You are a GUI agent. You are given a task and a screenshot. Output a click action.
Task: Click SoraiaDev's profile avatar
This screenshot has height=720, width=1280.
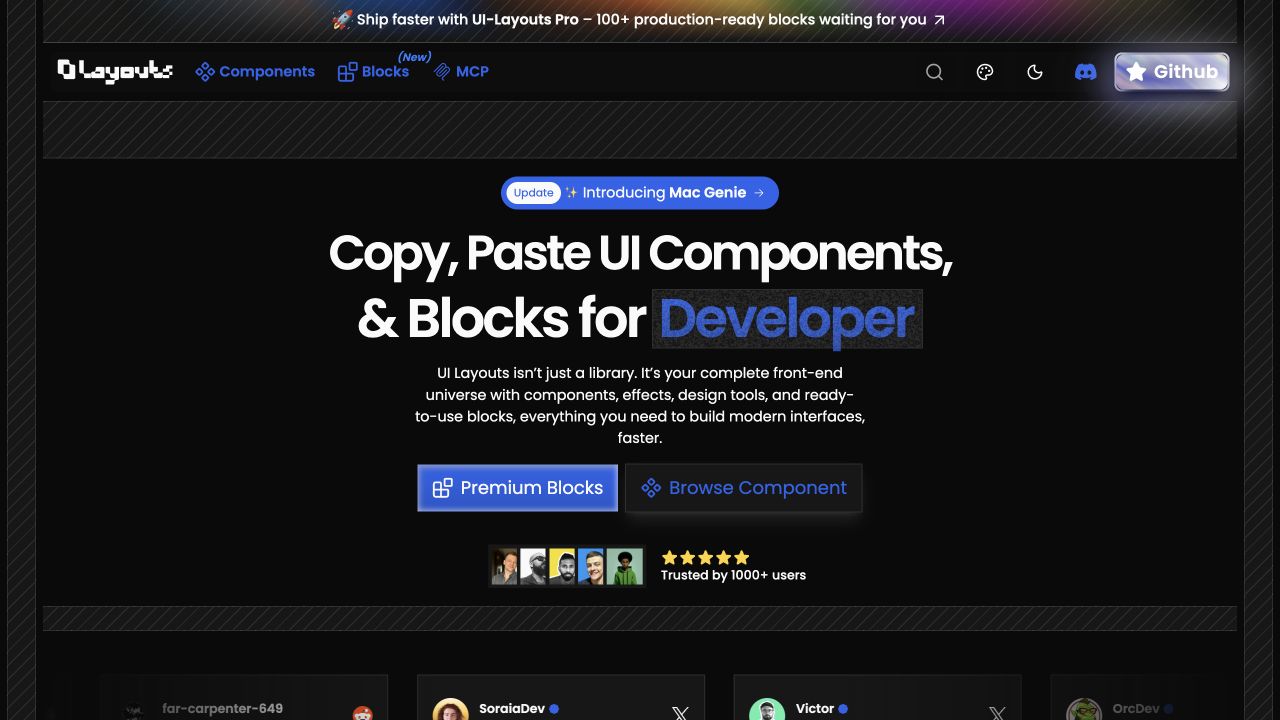pyautogui.click(x=451, y=709)
